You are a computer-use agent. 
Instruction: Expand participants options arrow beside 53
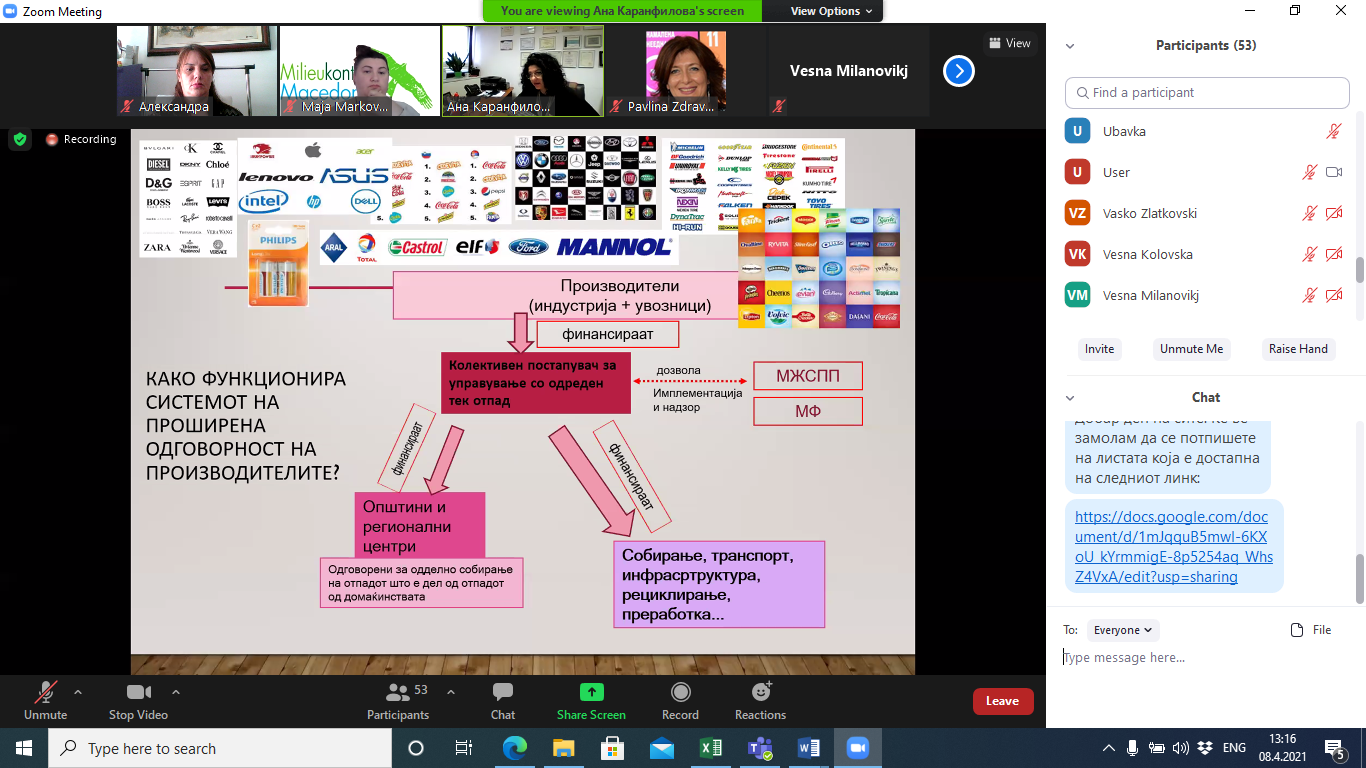point(450,692)
